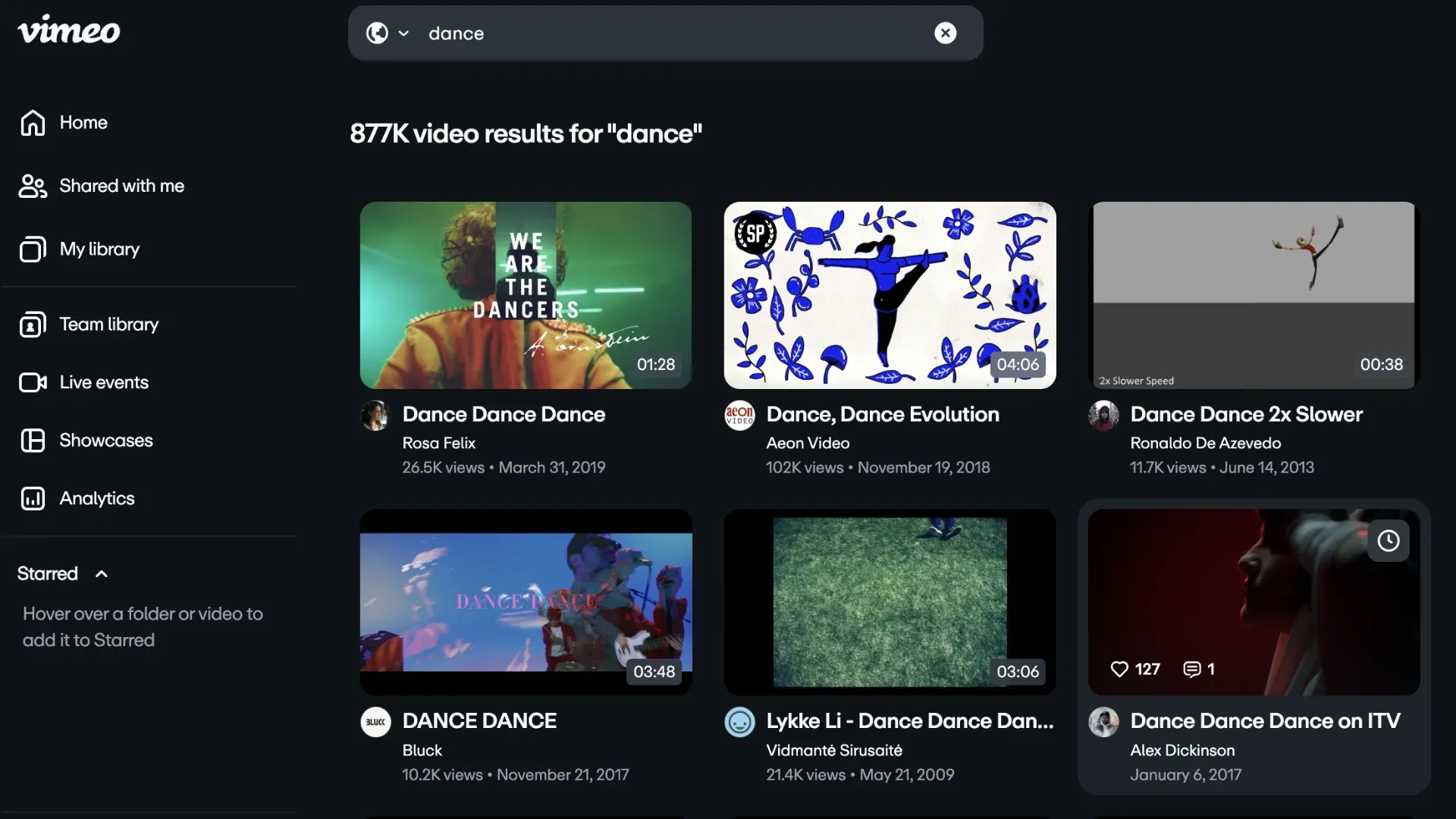The height and width of the screenshot is (819, 1456).
Task: Open the Dance, Dance Evolution video title
Action: [x=882, y=414]
